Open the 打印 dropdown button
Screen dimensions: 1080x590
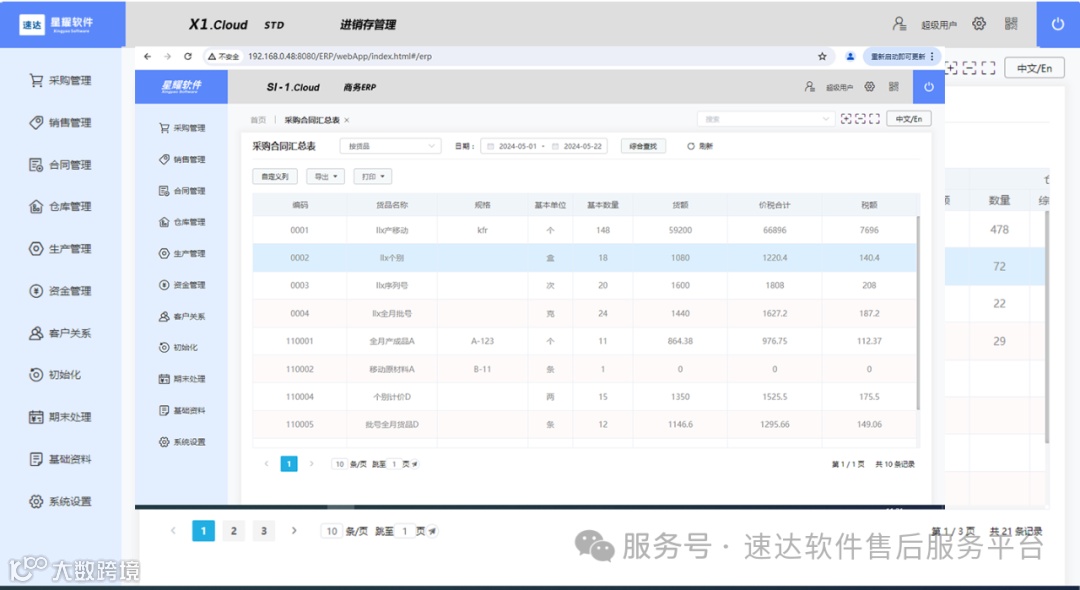click(373, 177)
